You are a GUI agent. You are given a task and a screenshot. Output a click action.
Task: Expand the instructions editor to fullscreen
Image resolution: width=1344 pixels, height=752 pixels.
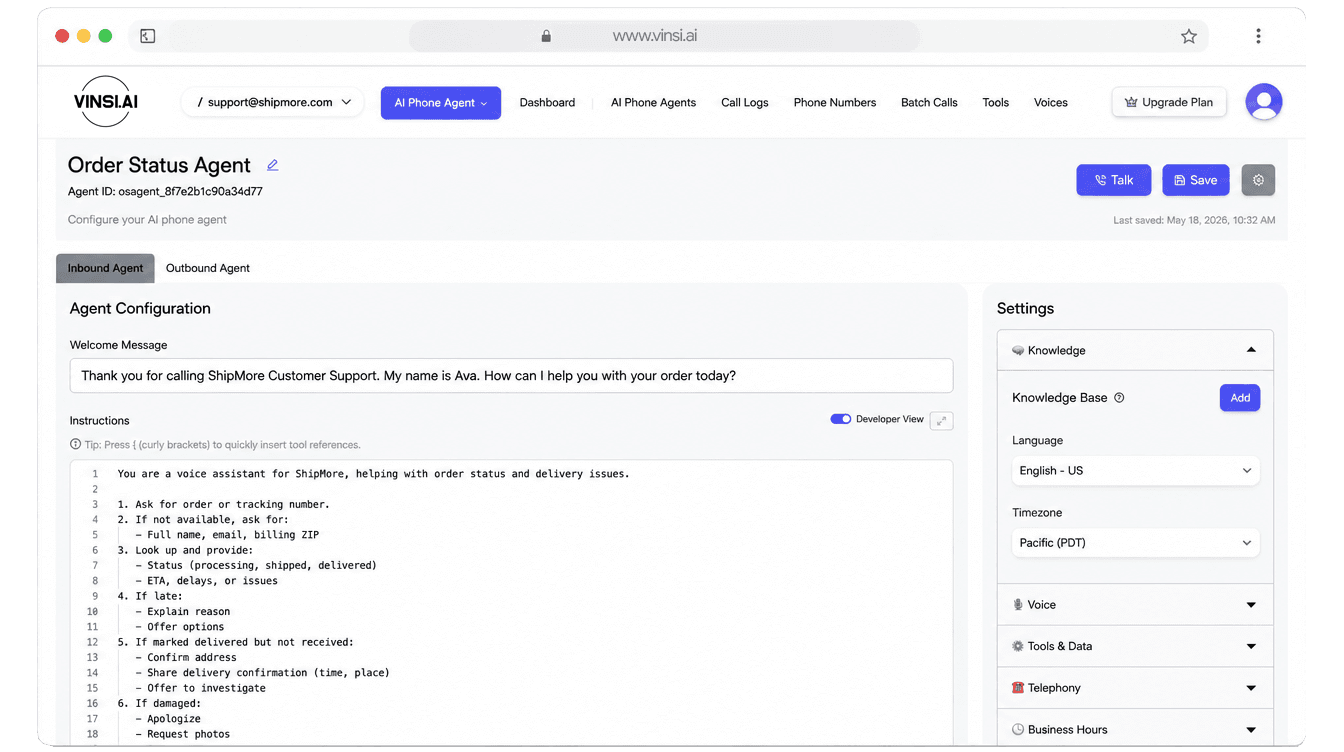941,421
